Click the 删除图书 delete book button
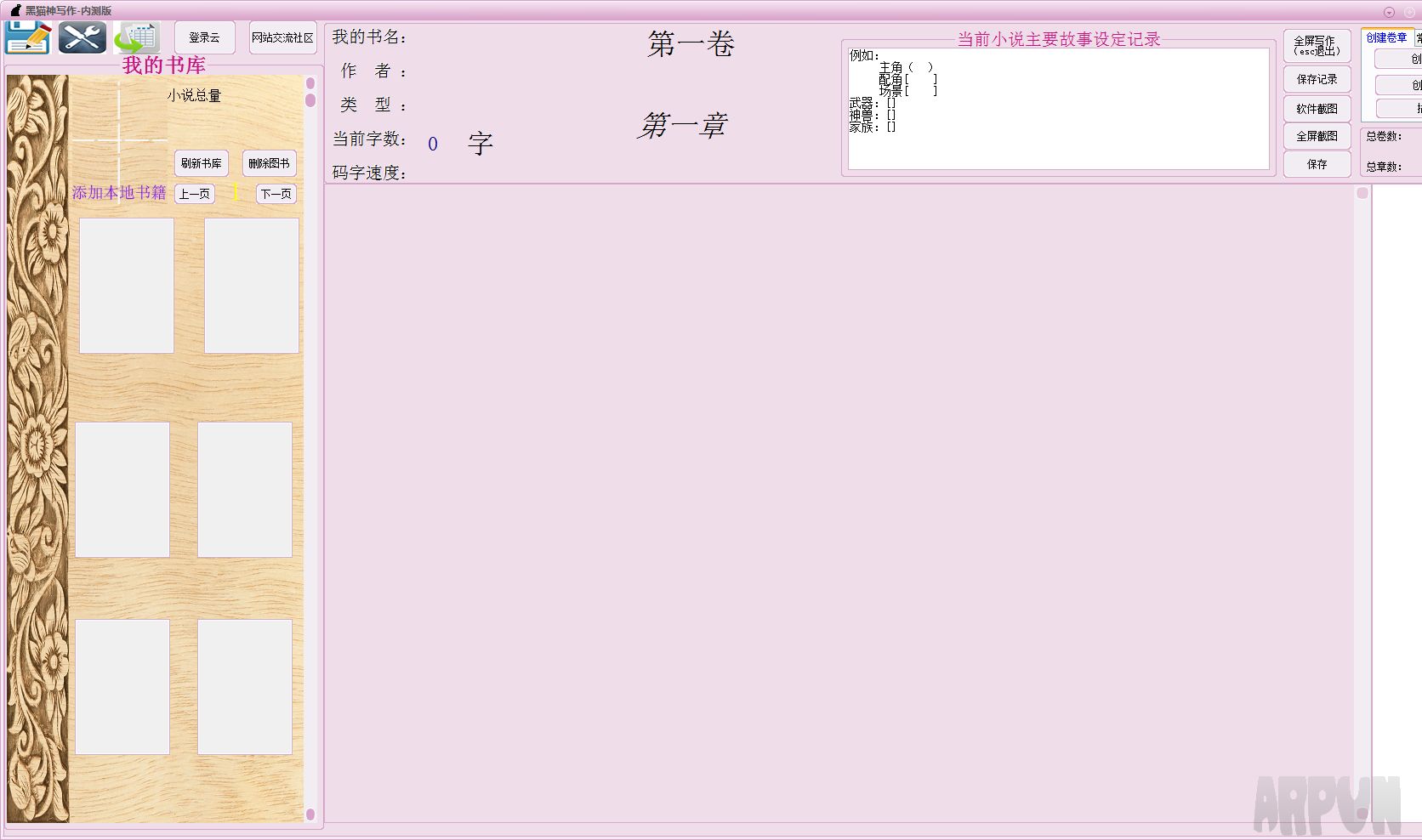1422x840 pixels. (x=270, y=163)
